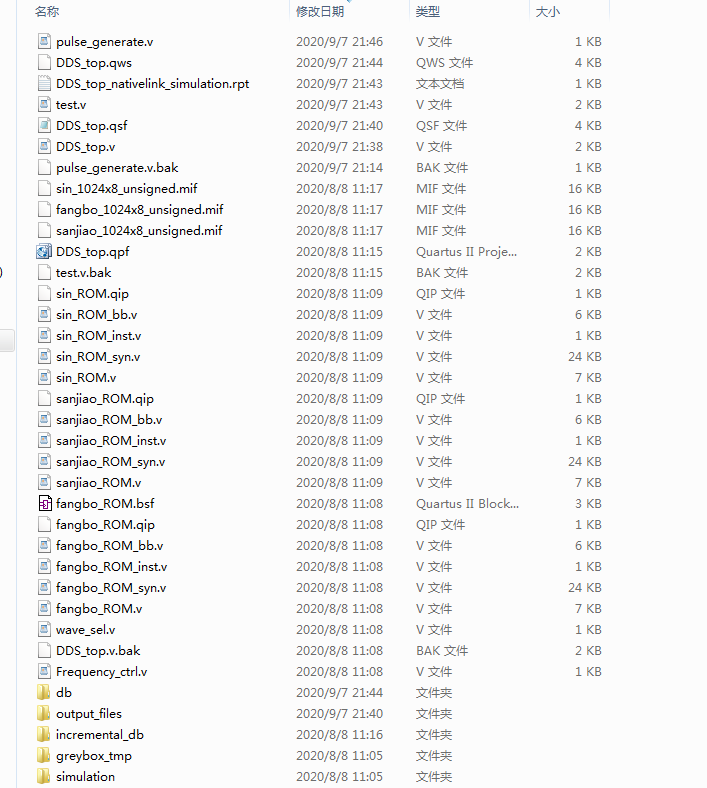Click the db folder icon
Viewport: 707px width, 788px height.
tap(43, 692)
